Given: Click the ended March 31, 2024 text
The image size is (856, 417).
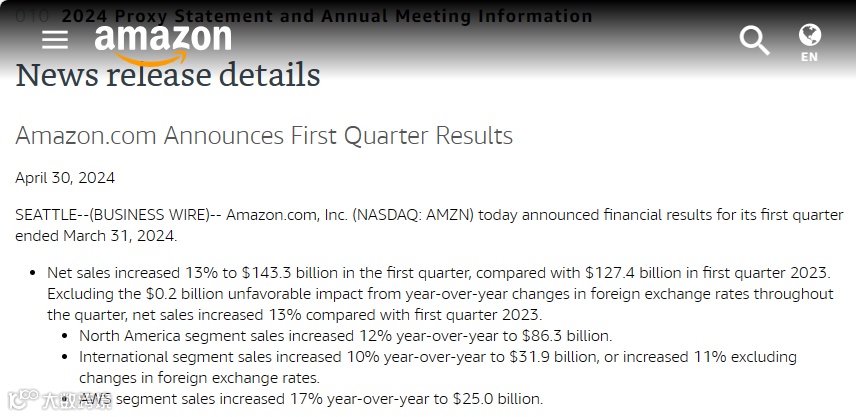Looking at the screenshot, I should (95, 236).
